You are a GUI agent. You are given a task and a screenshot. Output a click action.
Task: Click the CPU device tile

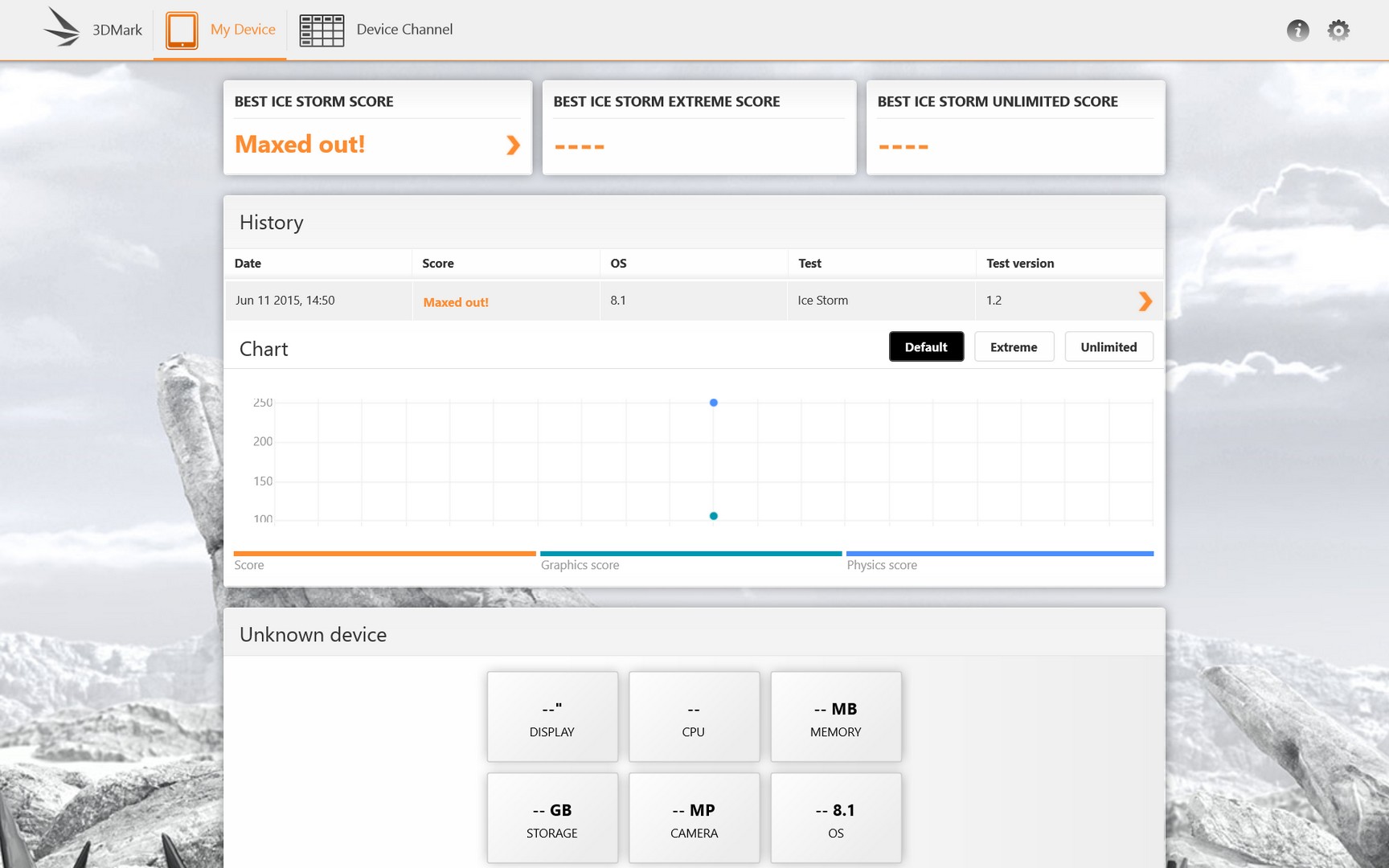pyautogui.click(x=694, y=717)
